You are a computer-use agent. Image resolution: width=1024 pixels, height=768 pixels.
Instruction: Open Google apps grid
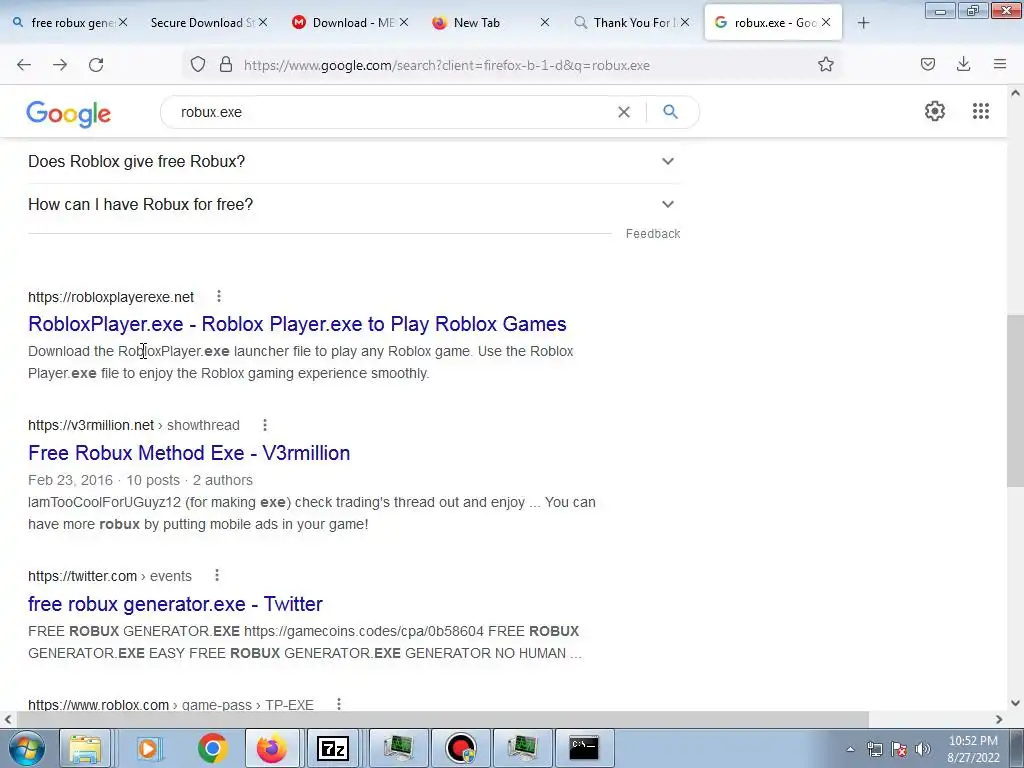click(981, 111)
